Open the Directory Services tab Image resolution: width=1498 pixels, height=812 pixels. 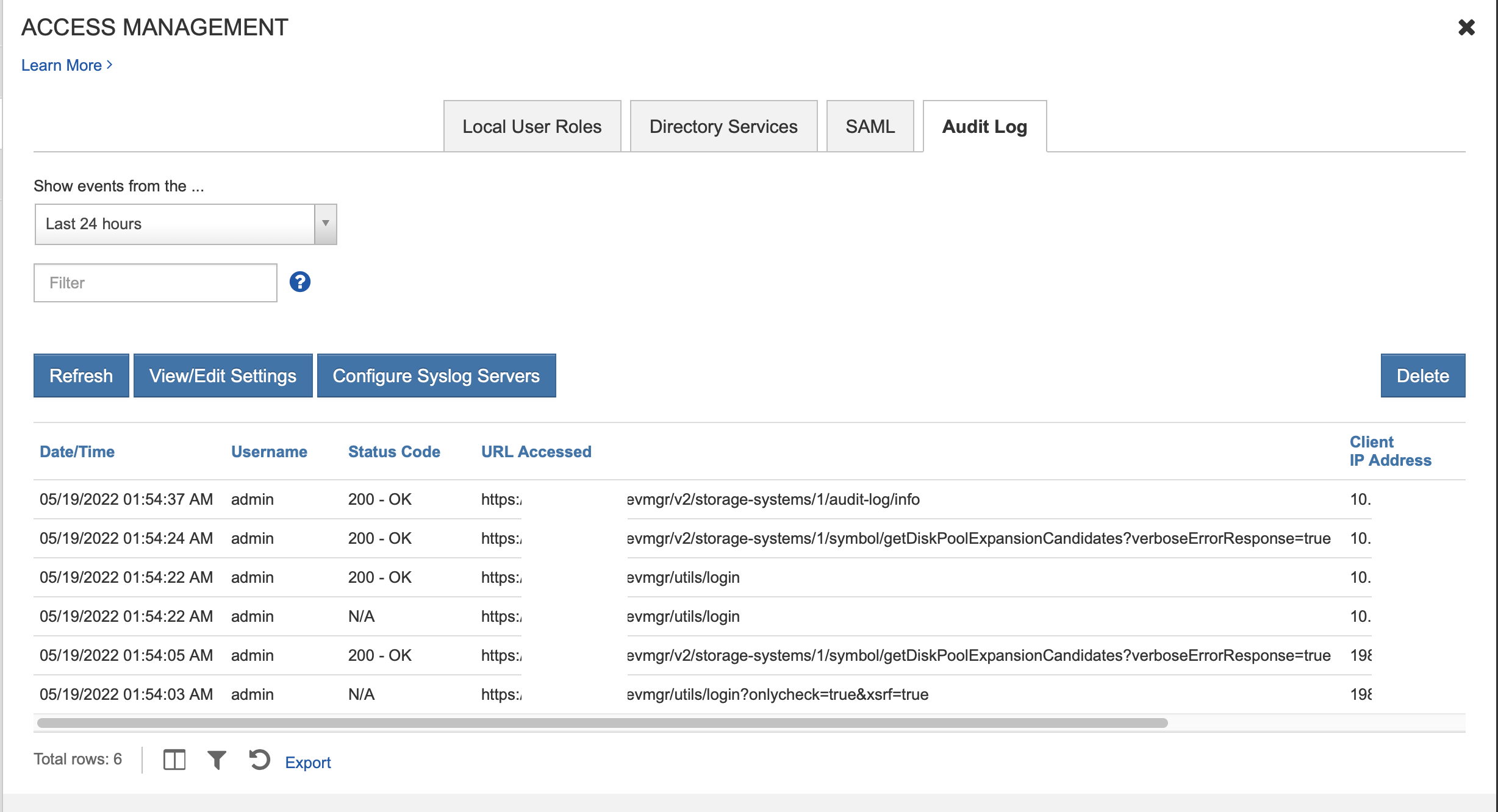[723, 126]
